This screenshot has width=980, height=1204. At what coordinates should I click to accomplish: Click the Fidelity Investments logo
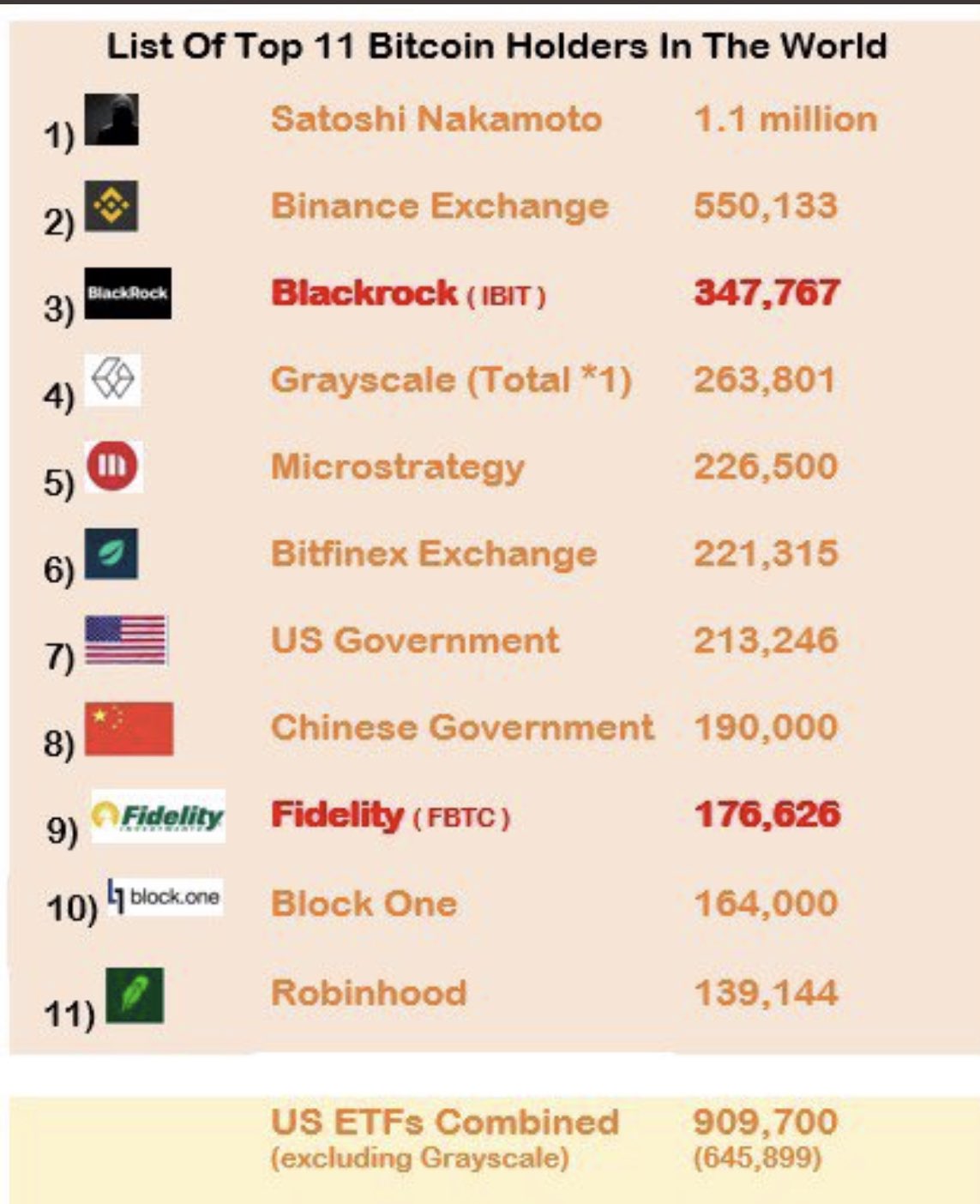pos(158,816)
